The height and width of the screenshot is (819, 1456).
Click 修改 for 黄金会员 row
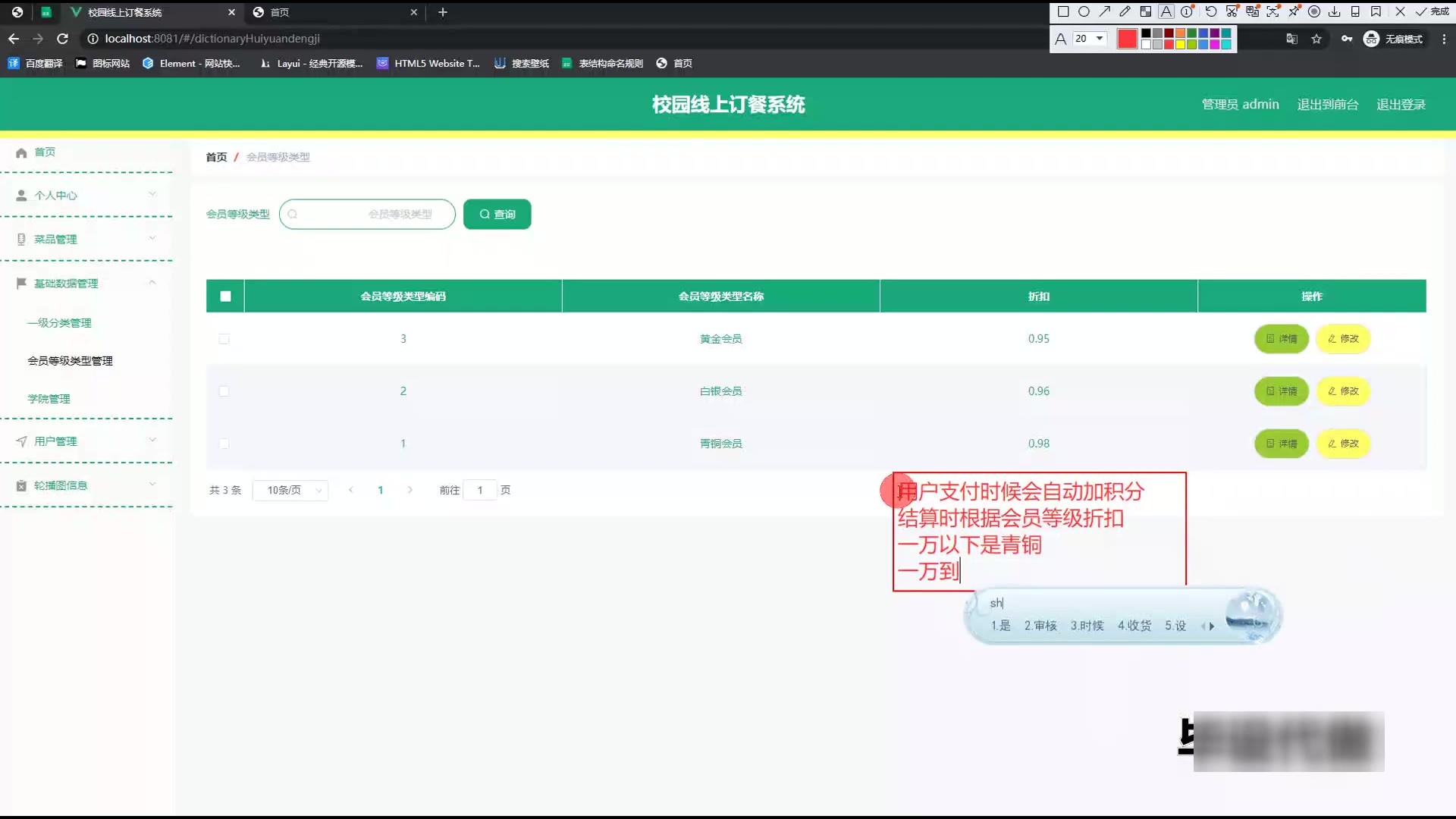coord(1343,339)
